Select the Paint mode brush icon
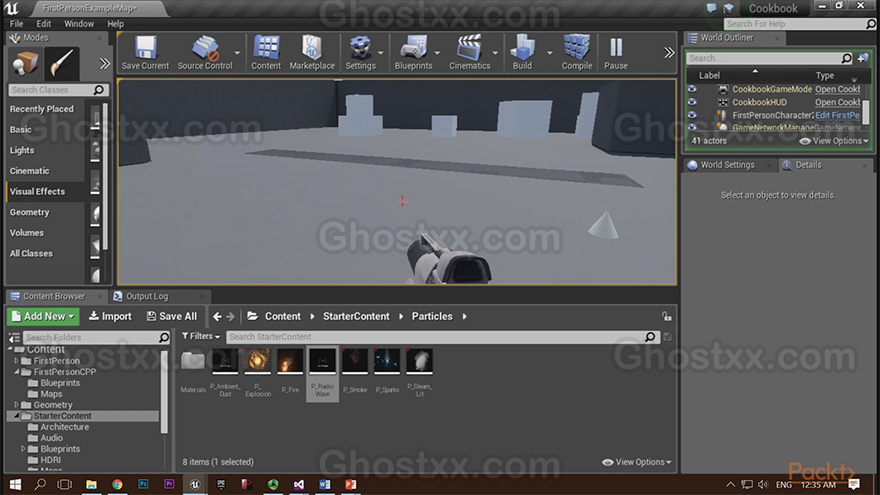Screen dimensions: 880x495 pos(61,63)
